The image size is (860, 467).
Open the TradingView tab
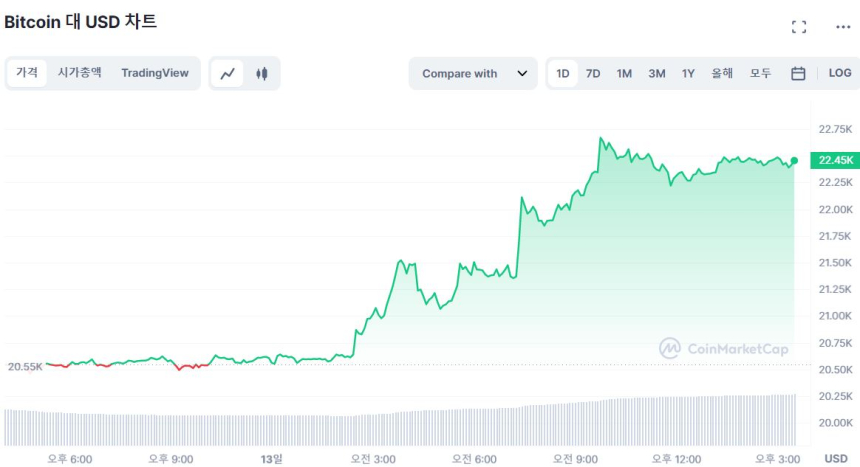coord(155,73)
